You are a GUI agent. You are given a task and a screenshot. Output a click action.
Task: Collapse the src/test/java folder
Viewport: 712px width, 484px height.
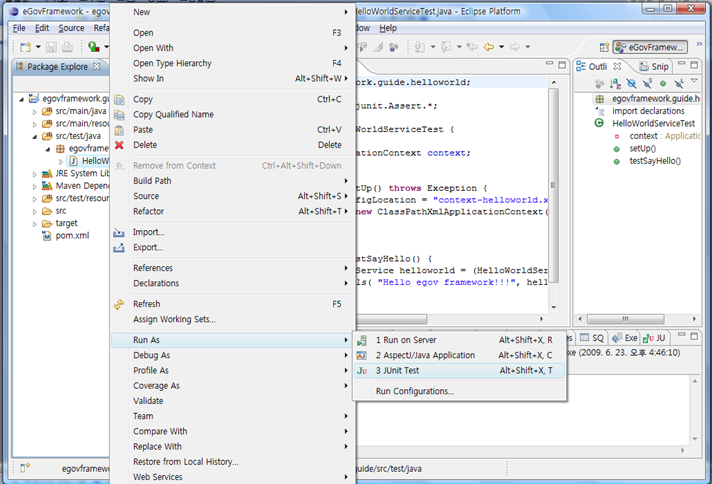pyautogui.click(x=33, y=136)
